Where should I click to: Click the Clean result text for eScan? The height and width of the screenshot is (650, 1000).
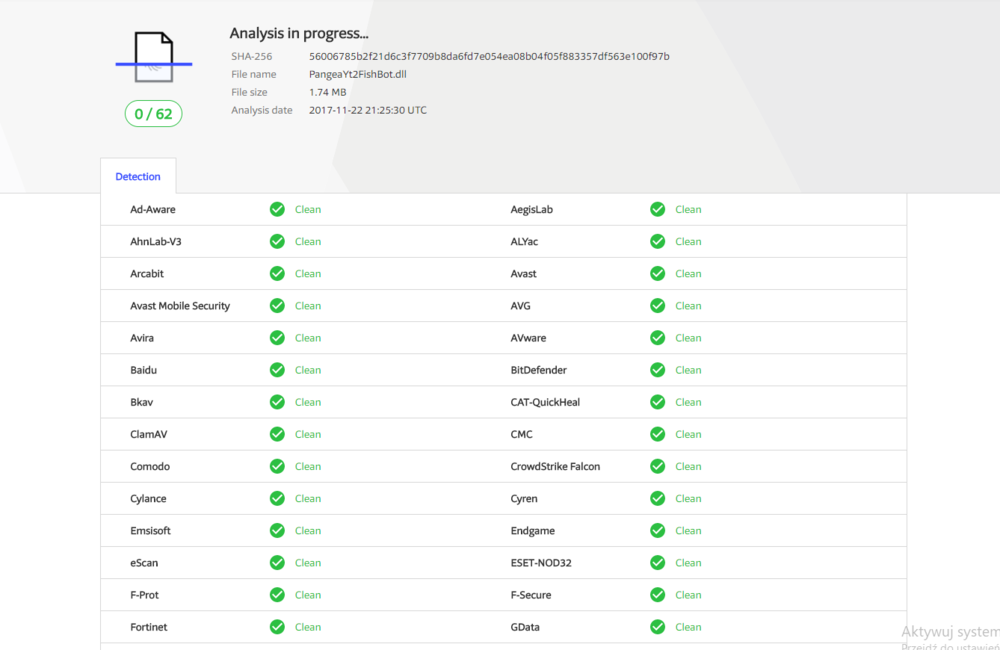tap(308, 563)
